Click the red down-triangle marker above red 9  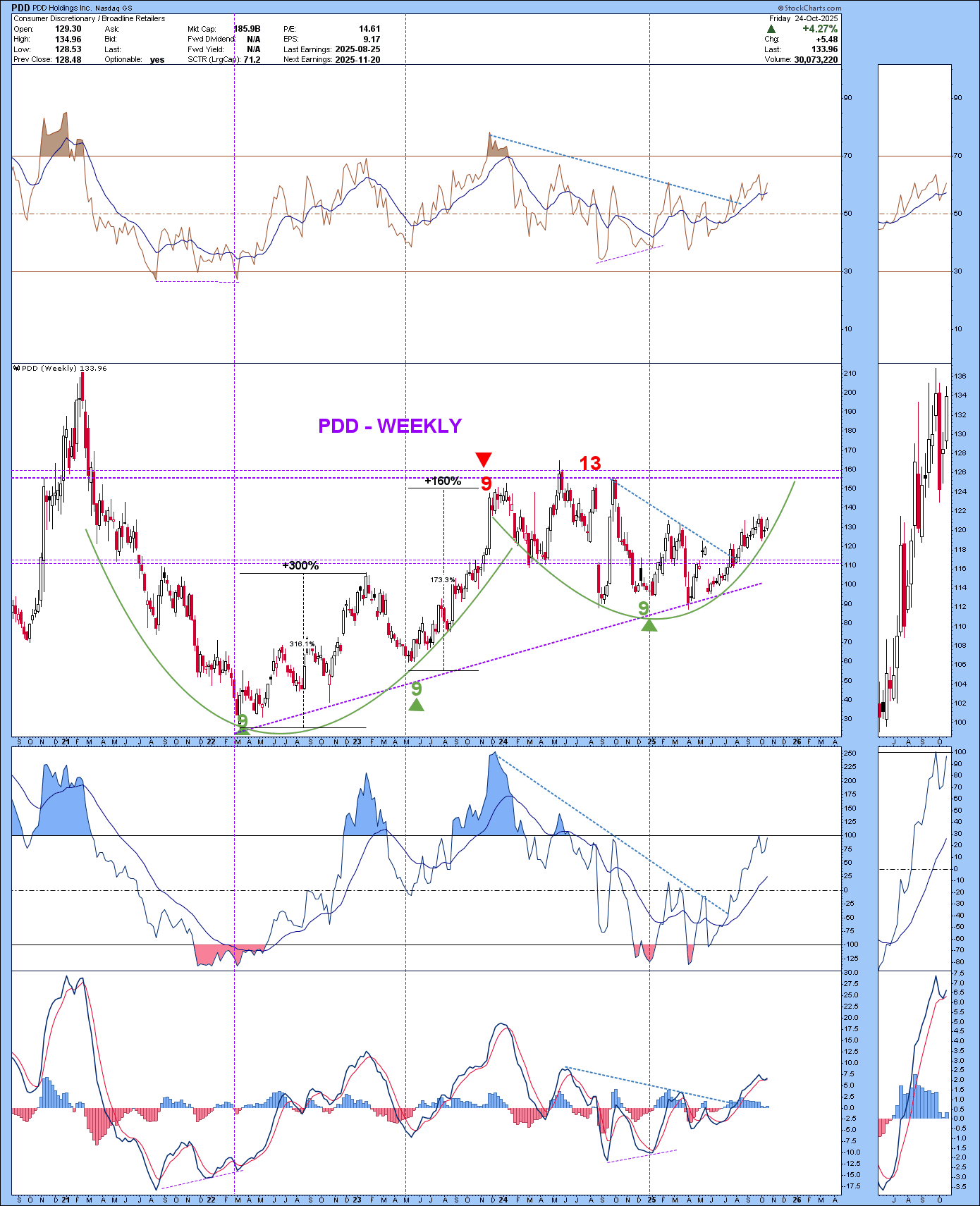click(x=483, y=460)
